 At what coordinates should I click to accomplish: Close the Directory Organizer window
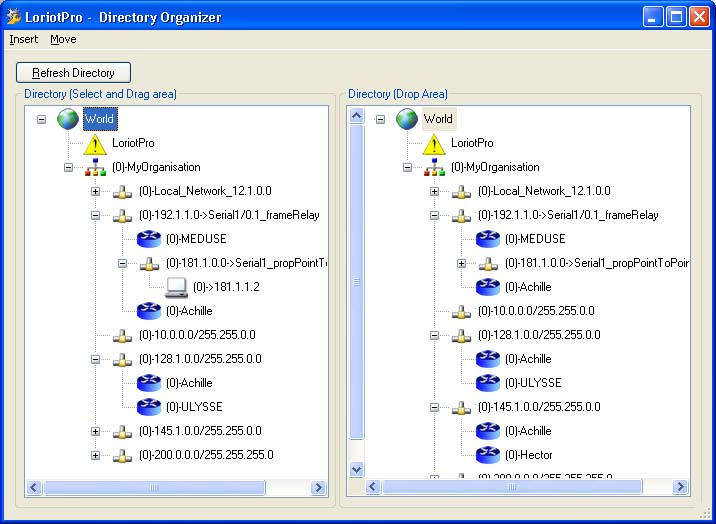pos(700,17)
